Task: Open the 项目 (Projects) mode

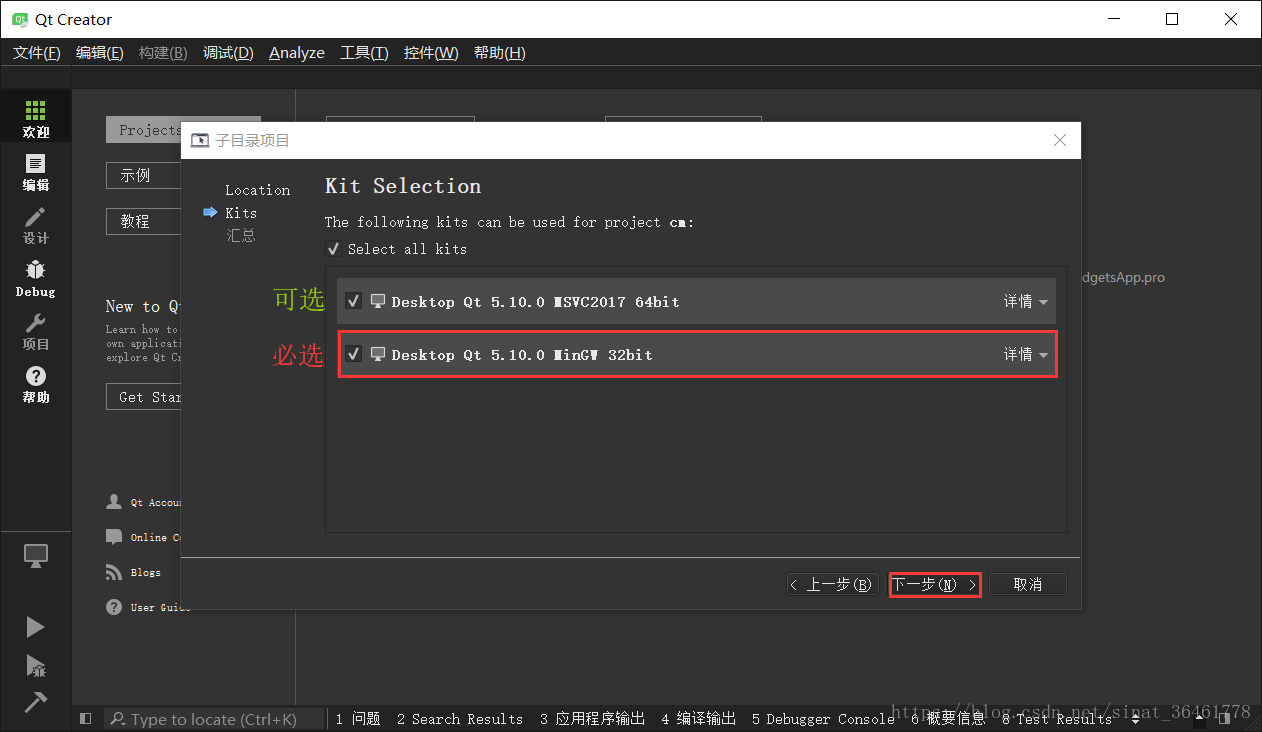Action: click(x=36, y=331)
